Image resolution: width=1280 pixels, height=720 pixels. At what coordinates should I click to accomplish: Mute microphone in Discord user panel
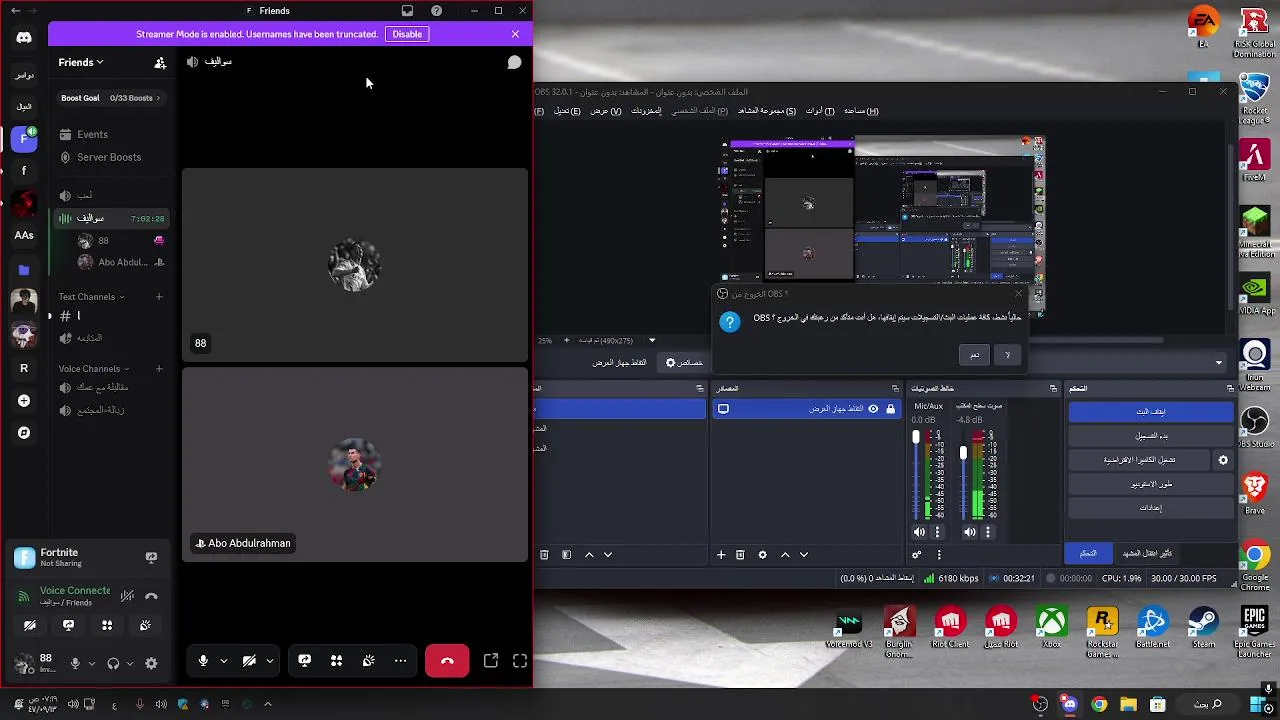point(75,663)
